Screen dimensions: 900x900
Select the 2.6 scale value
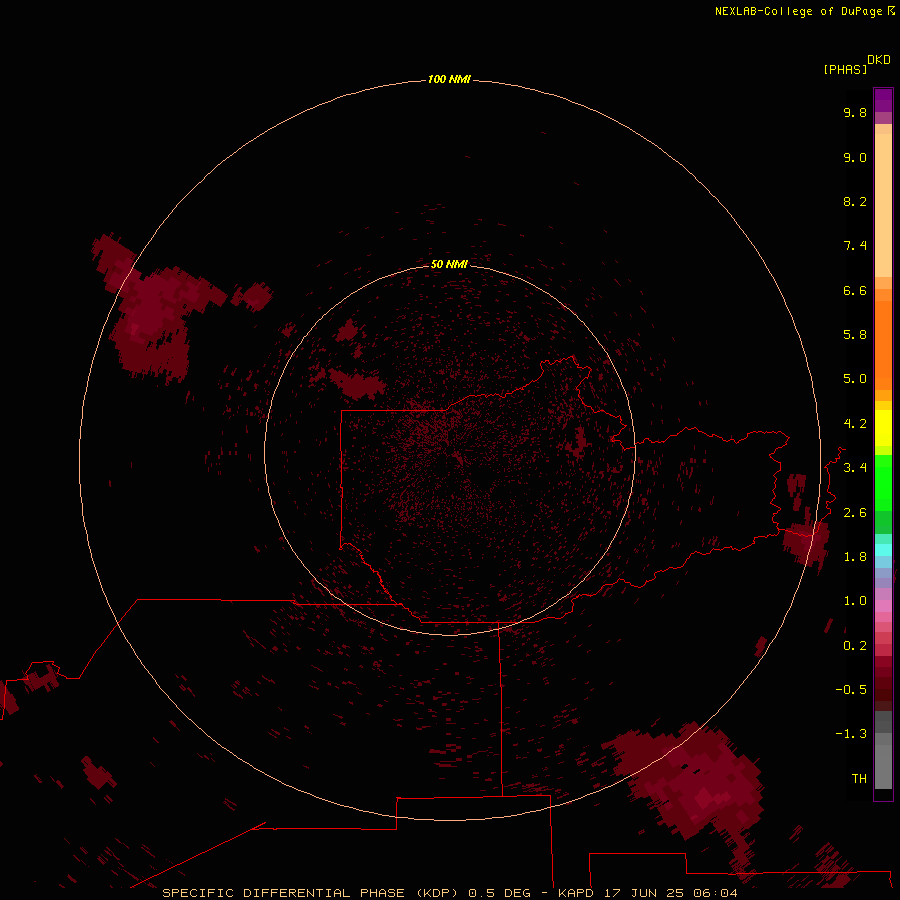pos(855,513)
